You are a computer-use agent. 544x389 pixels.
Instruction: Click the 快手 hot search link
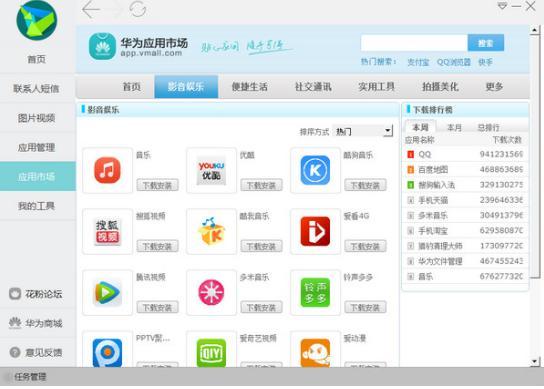(485, 62)
